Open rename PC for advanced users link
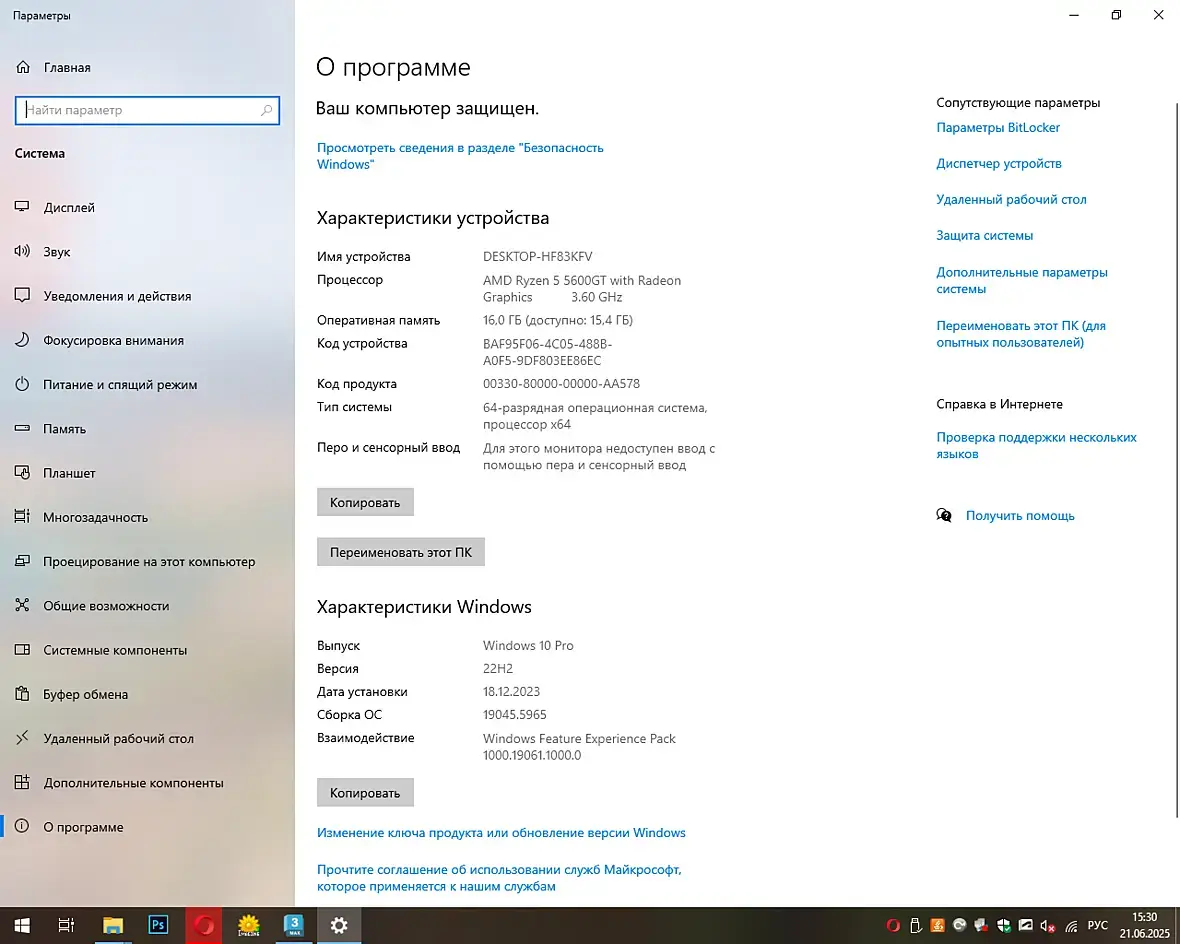 1020,333
